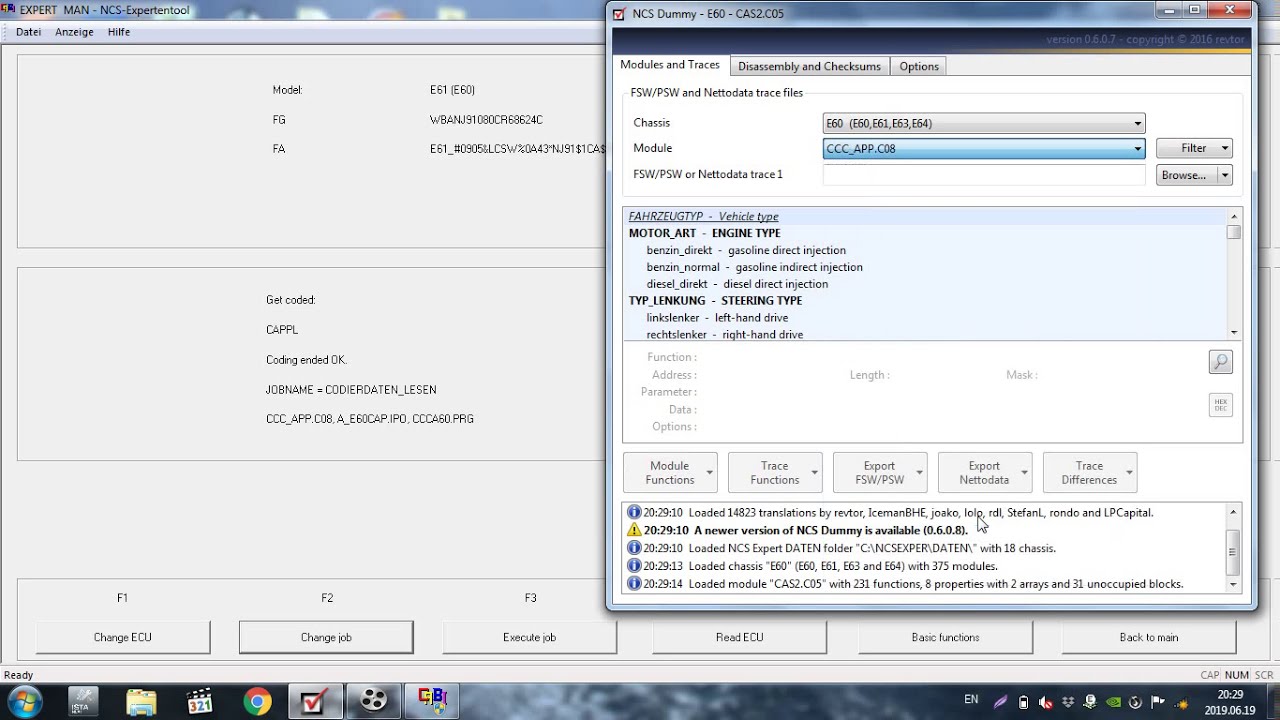The width and height of the screenshot is (1280, 720).
Task: Click the info icon beside Loaded module CAS2.C05
Action: [x=634, y=584]
